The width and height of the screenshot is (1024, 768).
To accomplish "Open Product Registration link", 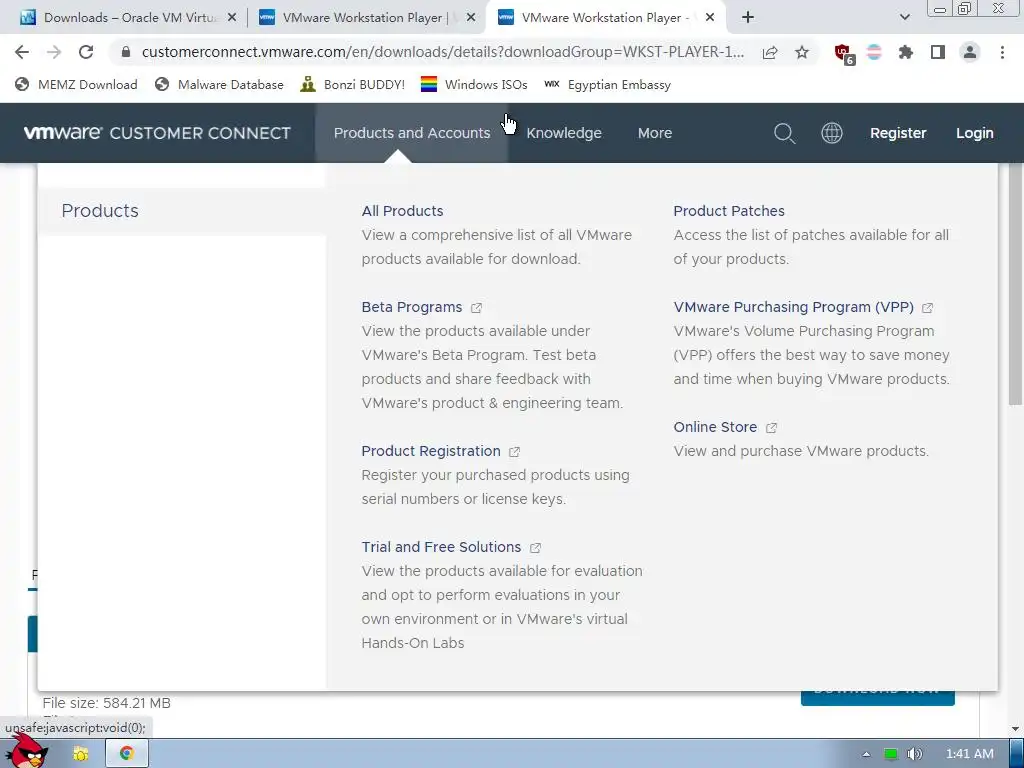I will coord(431,451).
